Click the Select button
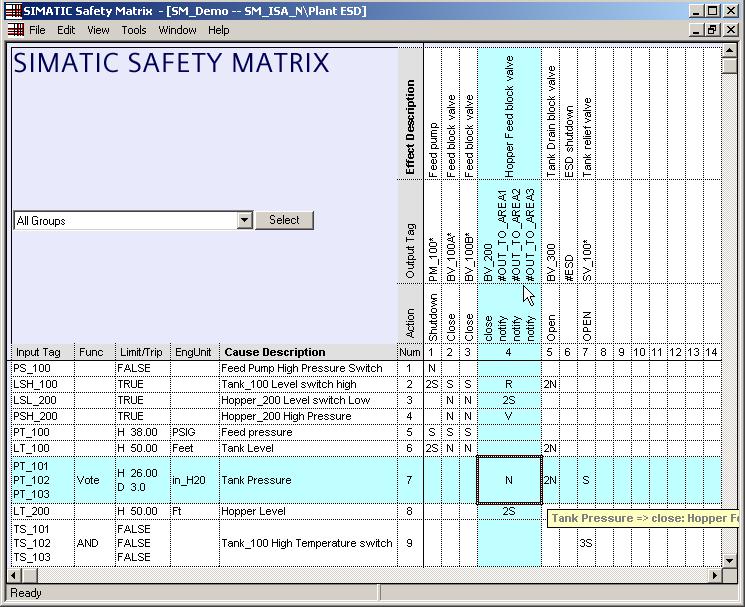 click(x=284, y=220)
